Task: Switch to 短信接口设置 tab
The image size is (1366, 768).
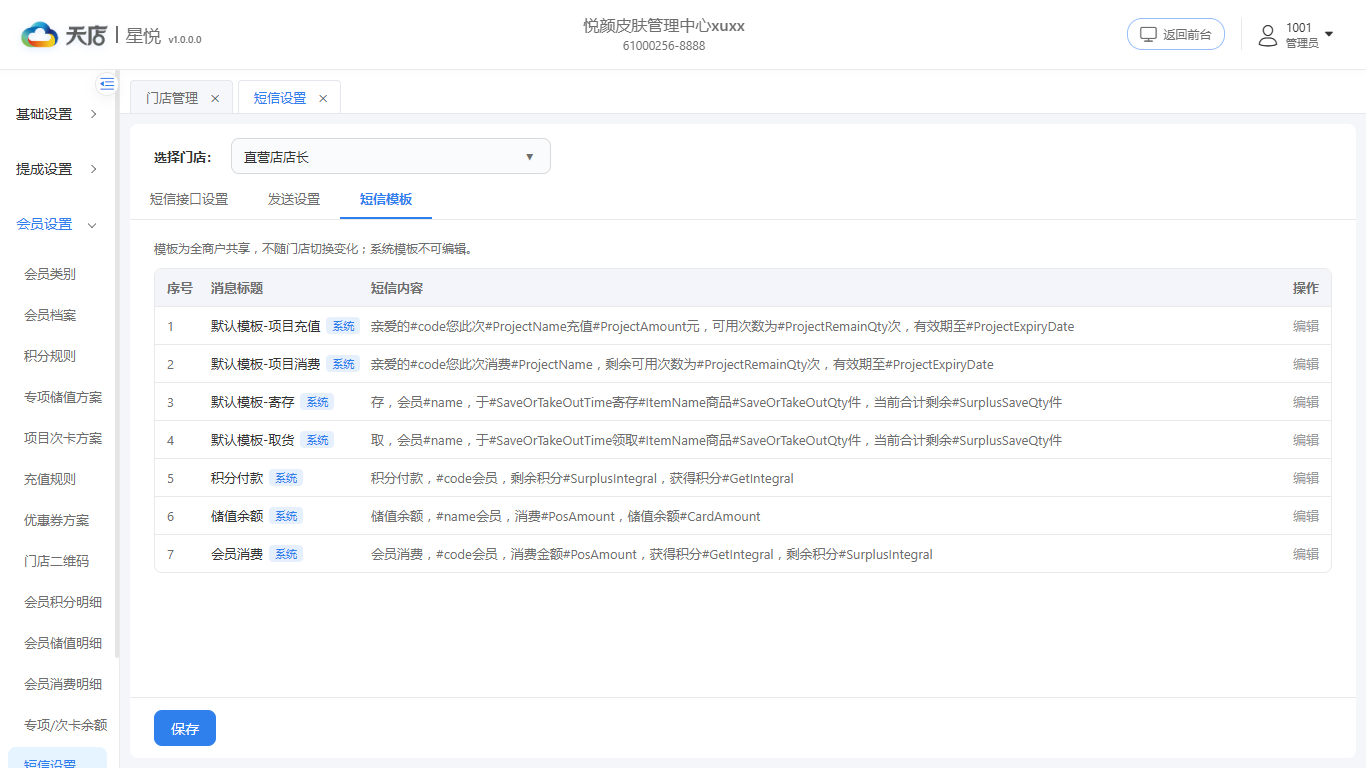Action: 189,199
